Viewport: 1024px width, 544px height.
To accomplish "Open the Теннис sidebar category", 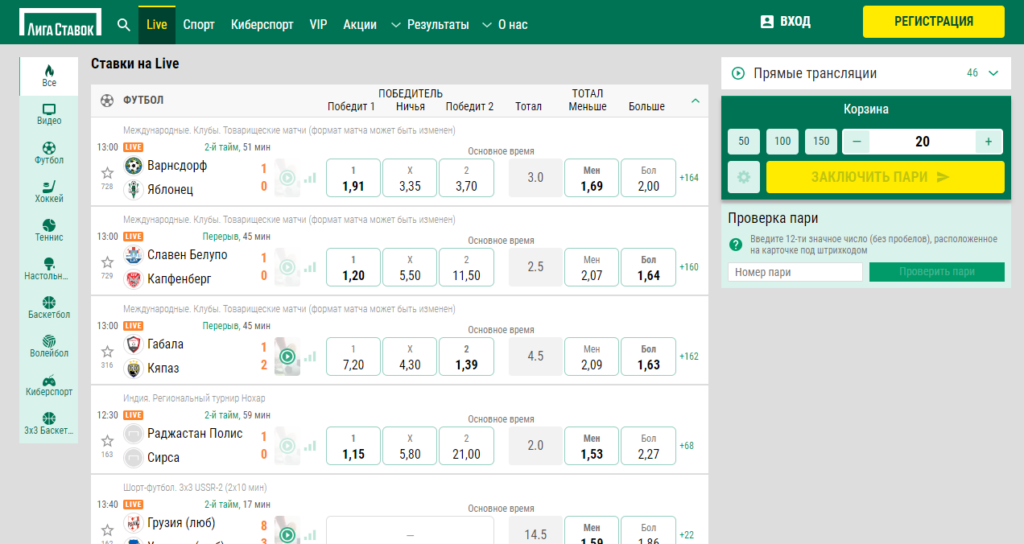I will click(x=49, y=230).
